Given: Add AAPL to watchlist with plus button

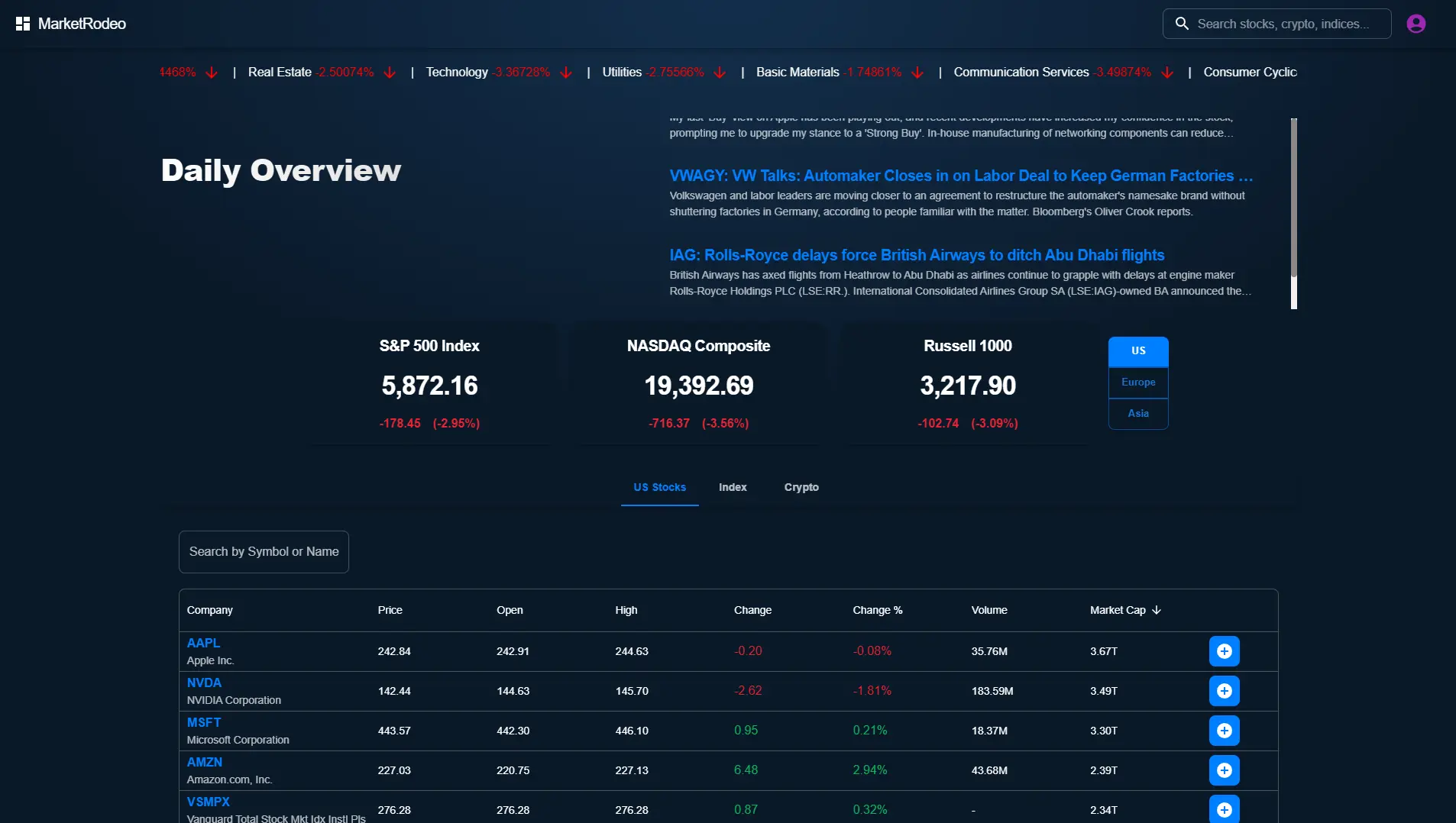Looking at the screenshot, I should coord(1224,651).
